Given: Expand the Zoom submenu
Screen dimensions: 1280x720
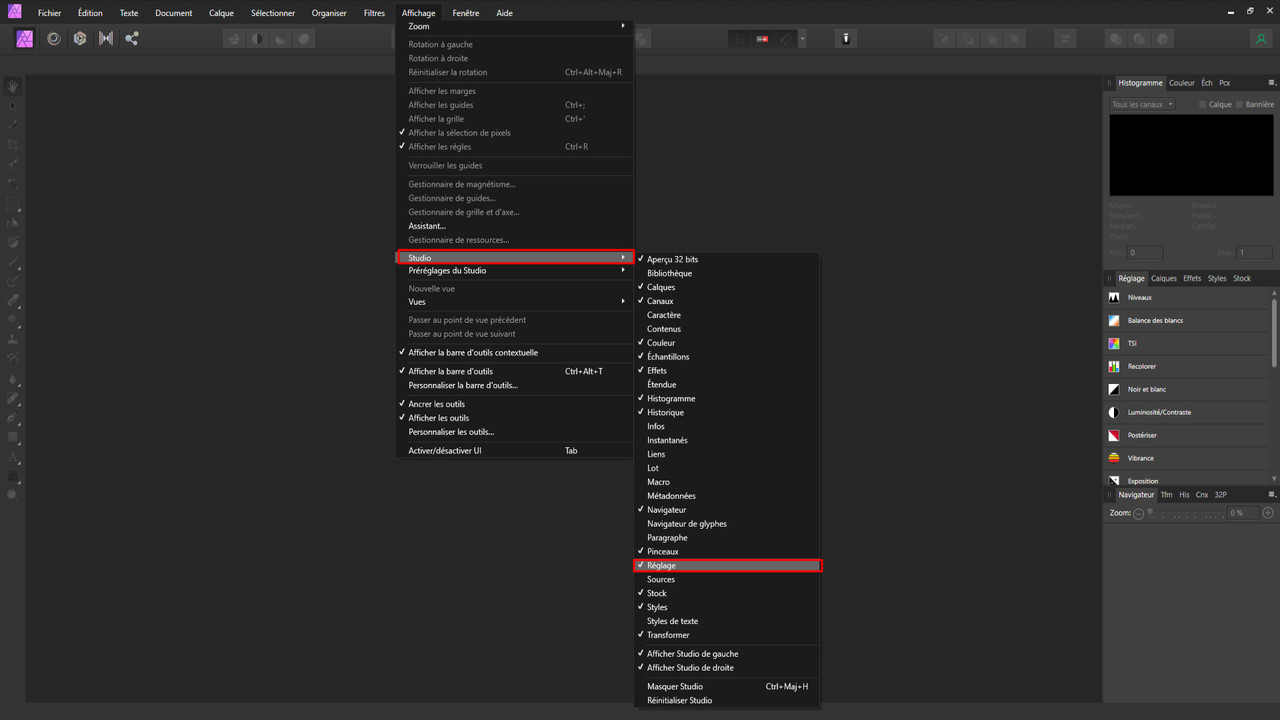Looking at the screenshot, I should (x=514, y=26).
